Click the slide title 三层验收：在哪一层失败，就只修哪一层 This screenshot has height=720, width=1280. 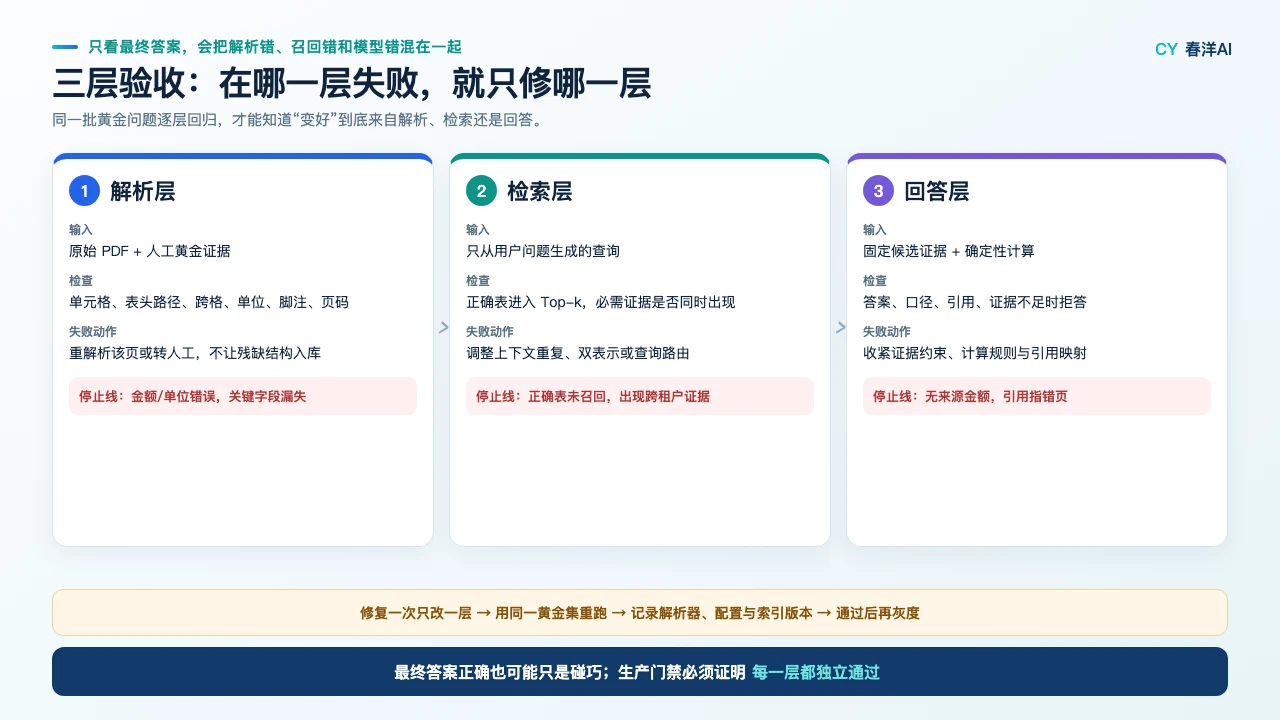click(352, 84)
